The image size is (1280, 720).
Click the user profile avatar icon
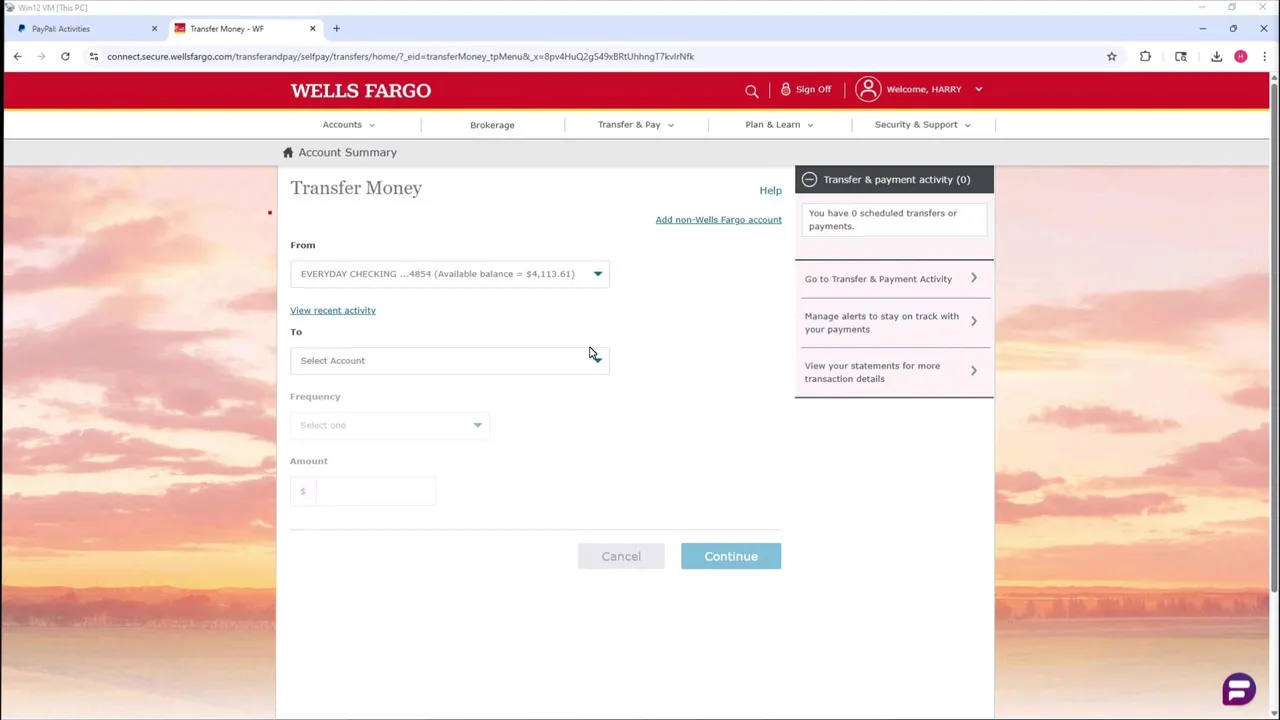click(x=868, y=89)
